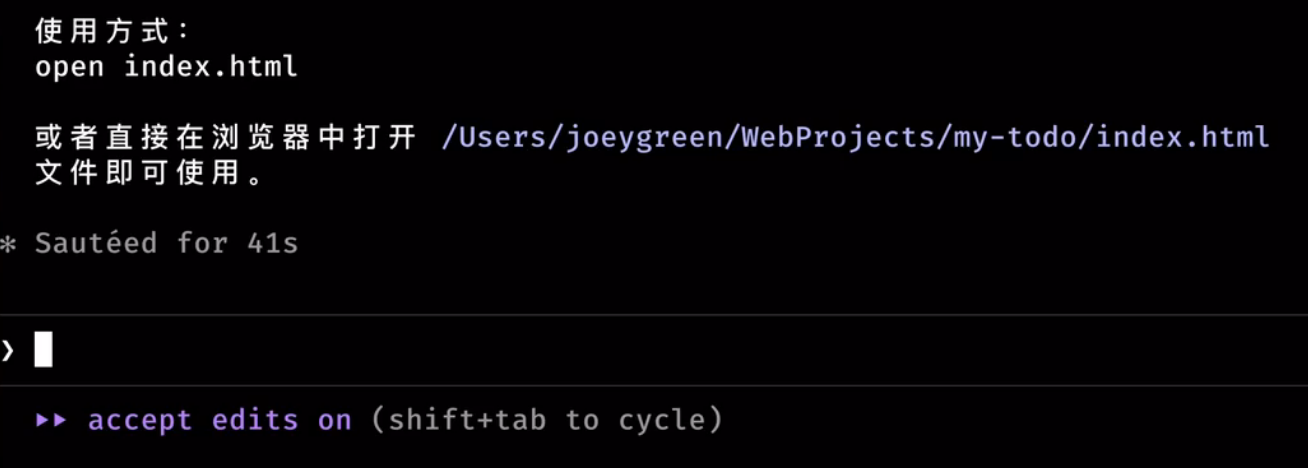Click the "WebProjects" segment of the path
1308x468 pixels.
point(836,136)
